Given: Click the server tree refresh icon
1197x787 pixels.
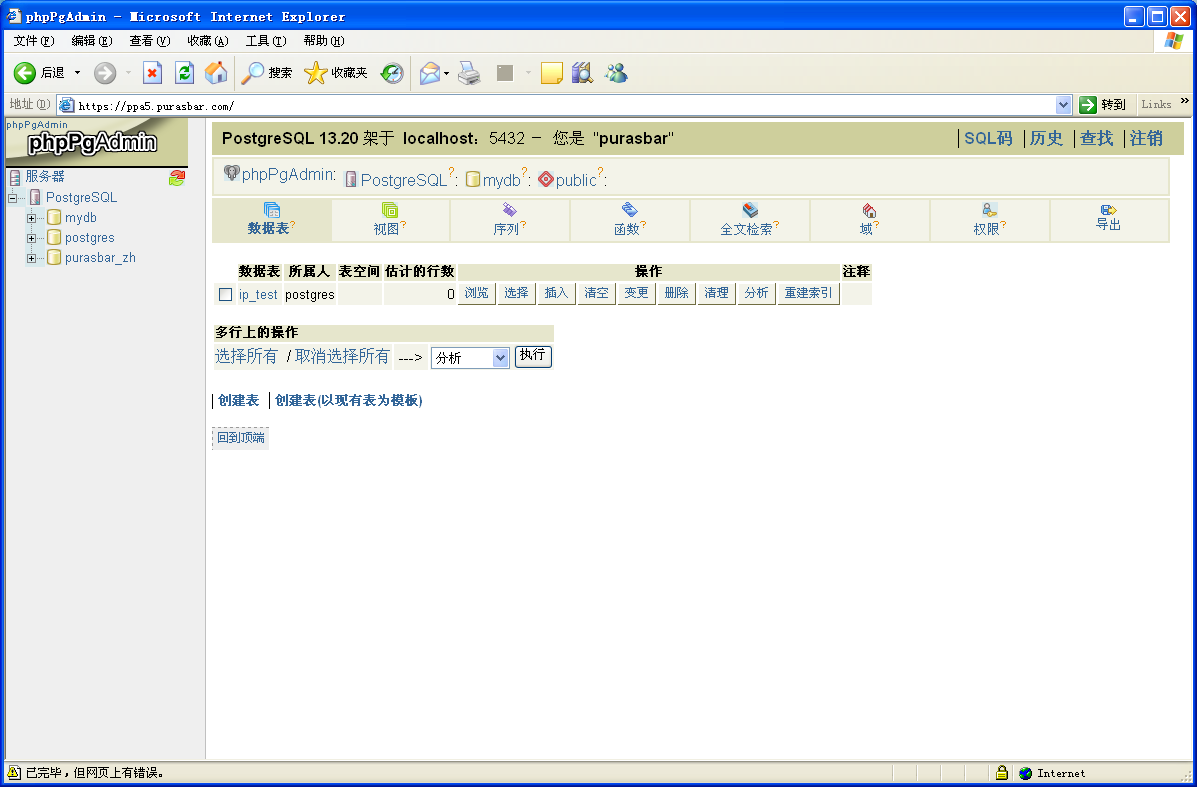Looking at the screenshot, I should [x=177, y=178].
